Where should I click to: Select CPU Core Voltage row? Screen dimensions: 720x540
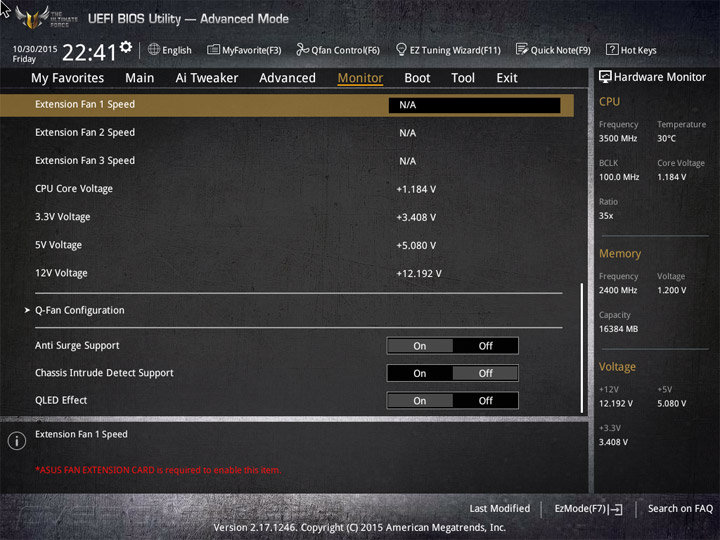click(287, 189)
